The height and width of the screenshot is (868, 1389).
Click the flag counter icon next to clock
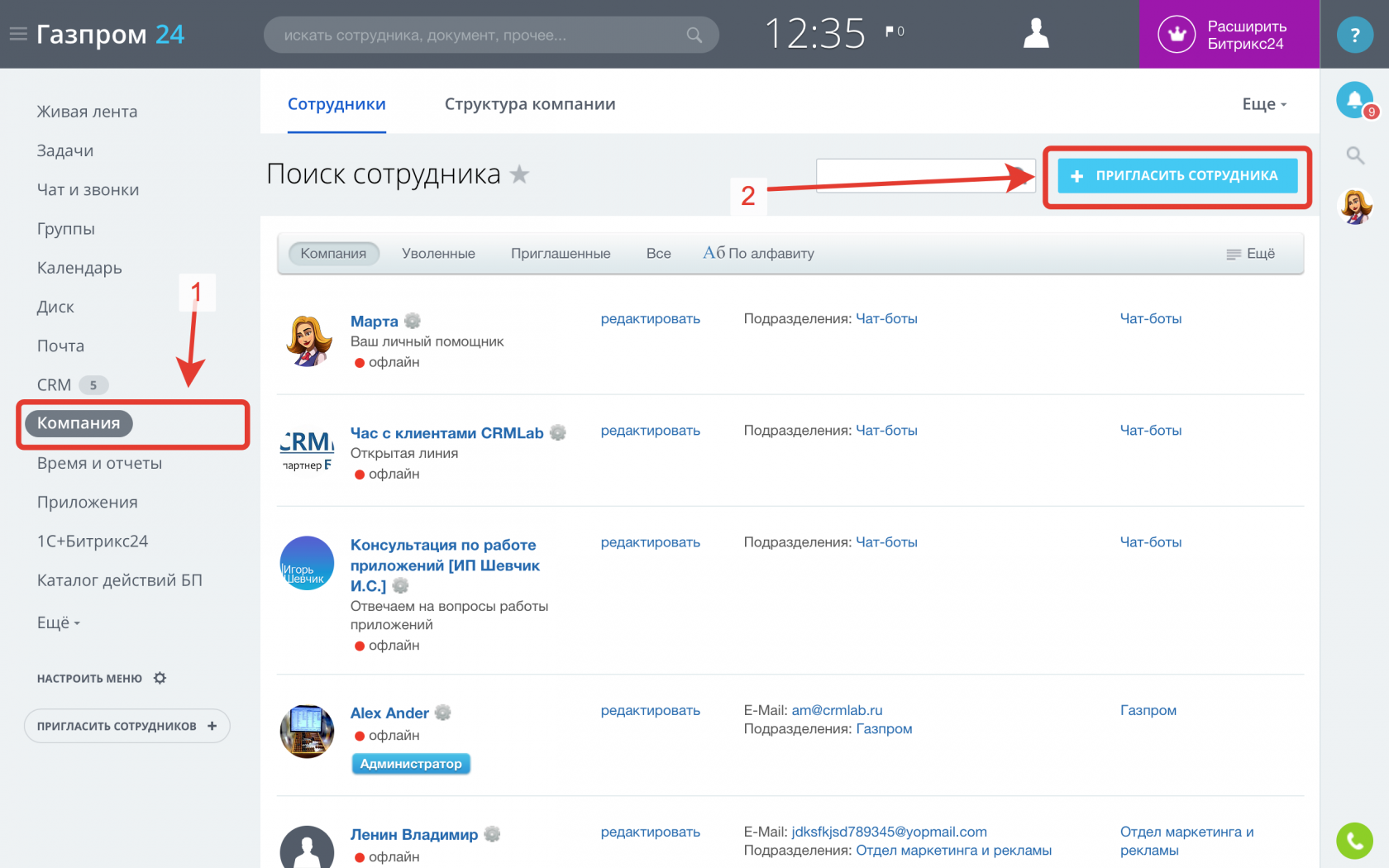click(x=895, y=31)
